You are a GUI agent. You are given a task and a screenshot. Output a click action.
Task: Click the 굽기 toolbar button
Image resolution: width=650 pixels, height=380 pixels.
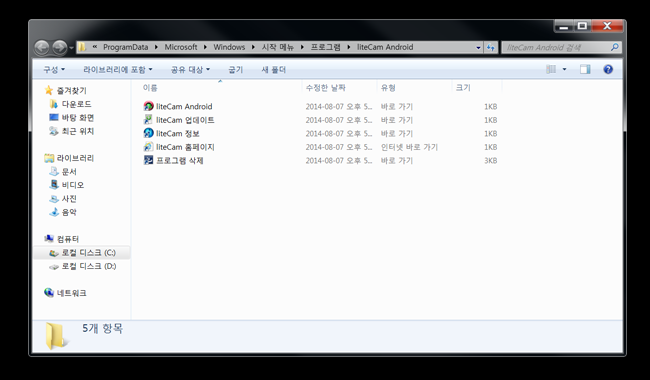coord(235,70)
